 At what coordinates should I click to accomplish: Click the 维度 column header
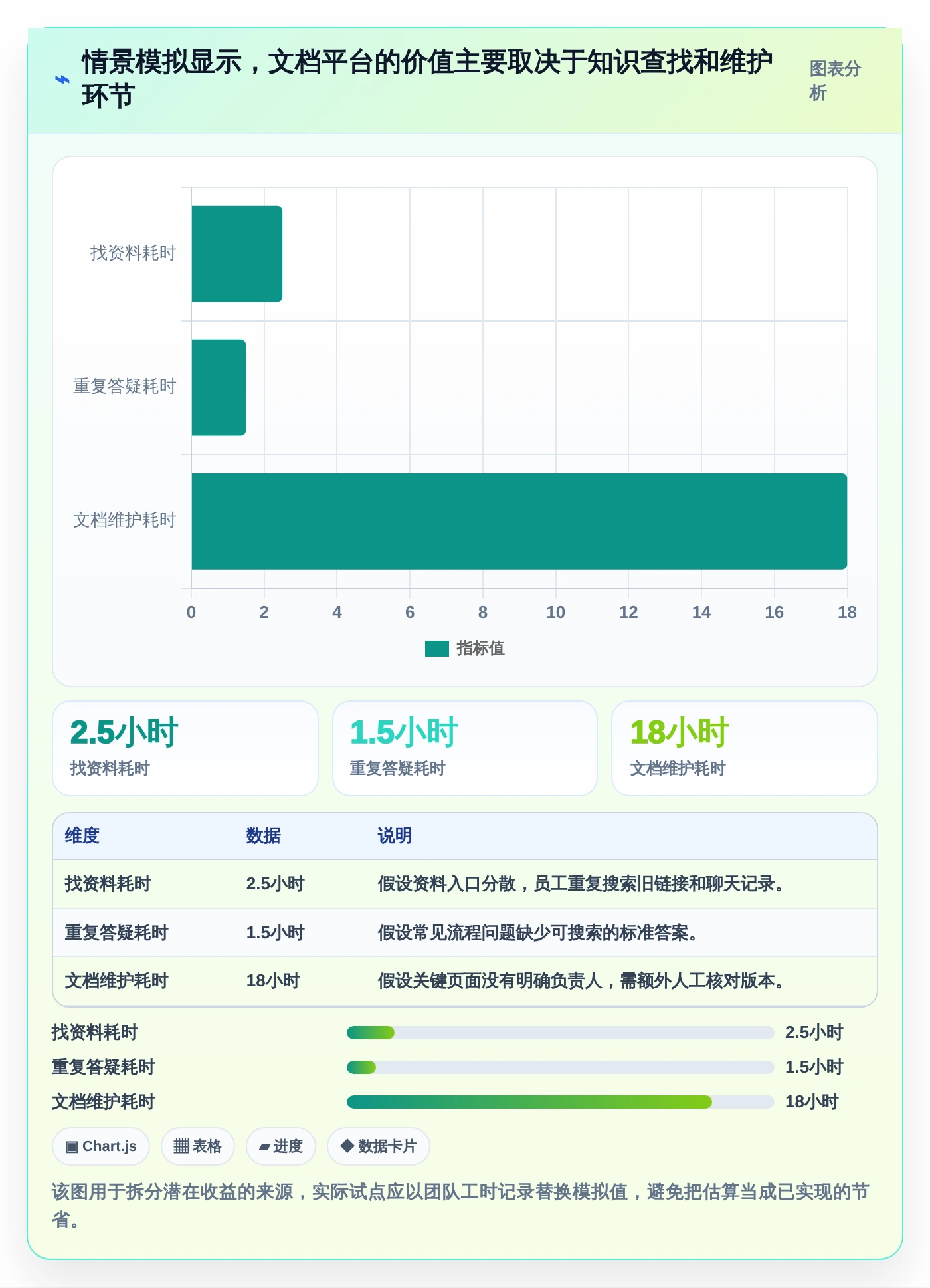82,836
